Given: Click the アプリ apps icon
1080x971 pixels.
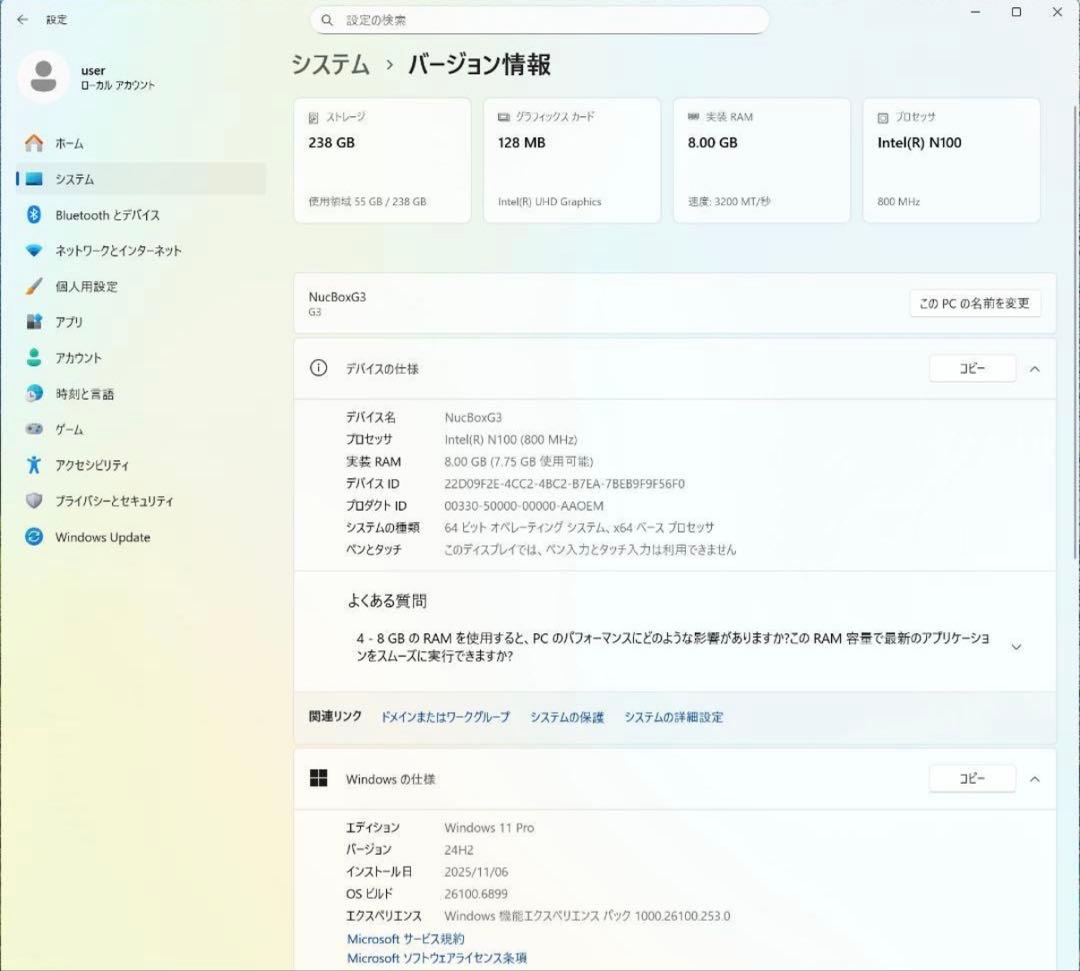Looking at the screenshot, I should 34,322.
